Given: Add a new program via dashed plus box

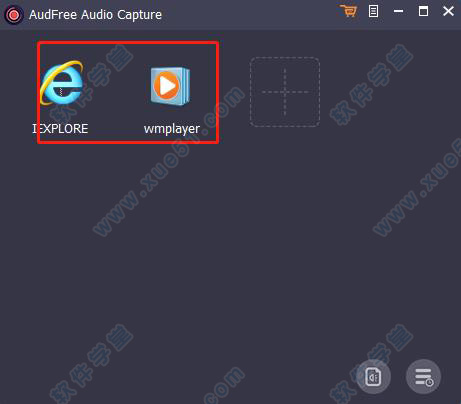Looking at the screenshot, I should pyautogui.click(x=285, y=92).
